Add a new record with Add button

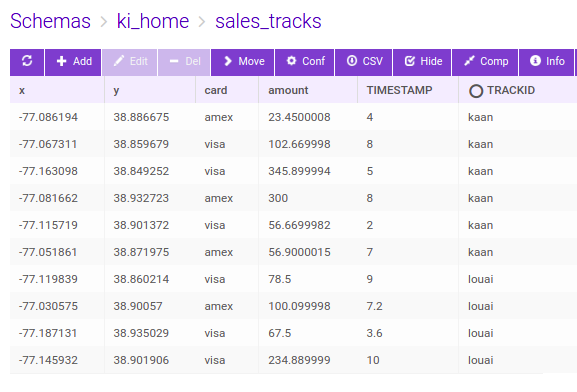coord(73,62)
